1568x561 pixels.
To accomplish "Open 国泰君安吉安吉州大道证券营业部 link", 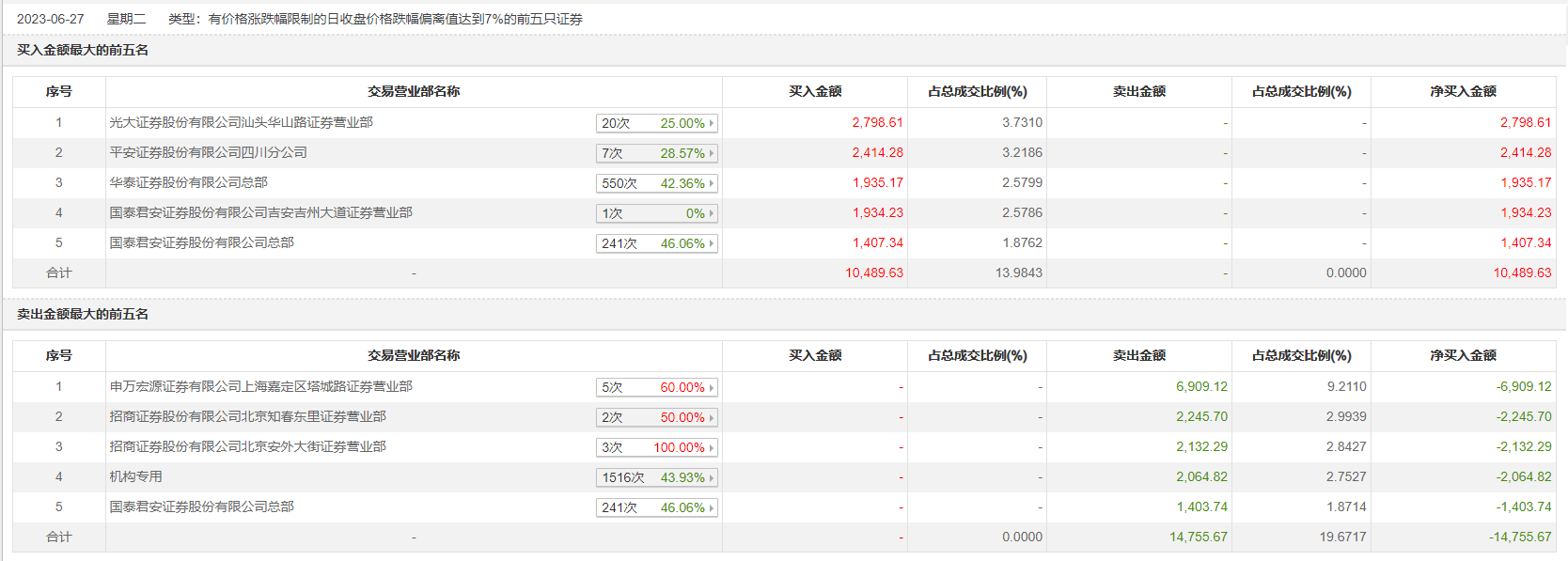I will click(260, 212).
